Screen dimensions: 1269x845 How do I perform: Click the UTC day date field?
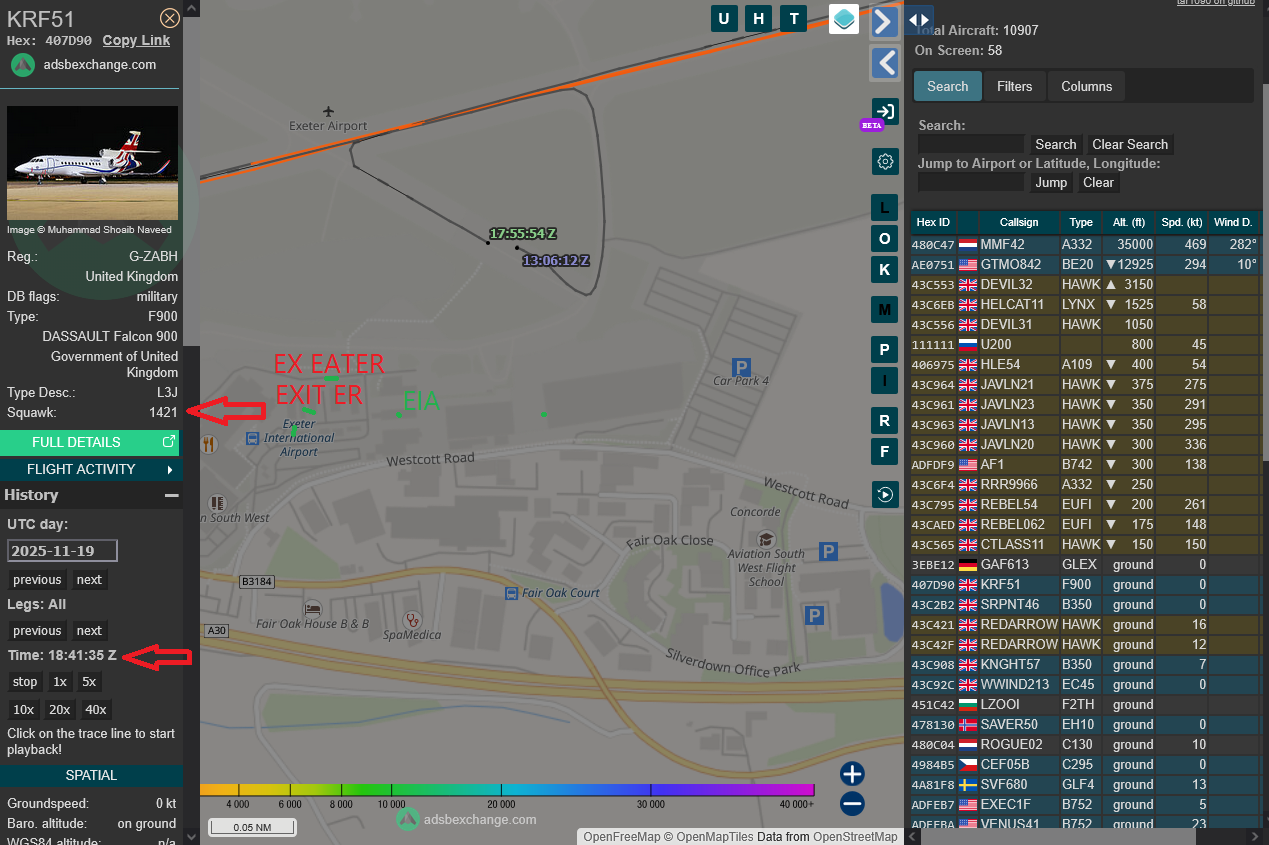click(x=63, y=551)
